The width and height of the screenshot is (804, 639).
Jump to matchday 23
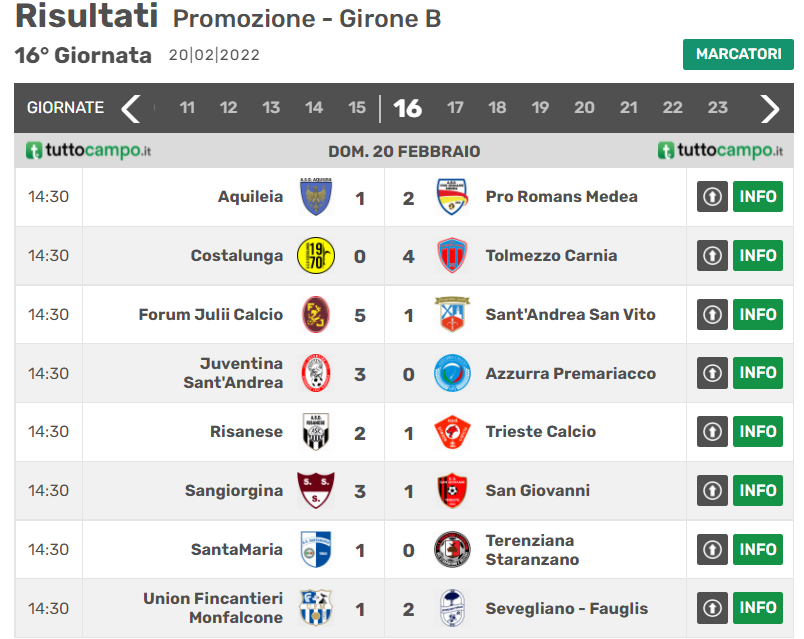717,108
